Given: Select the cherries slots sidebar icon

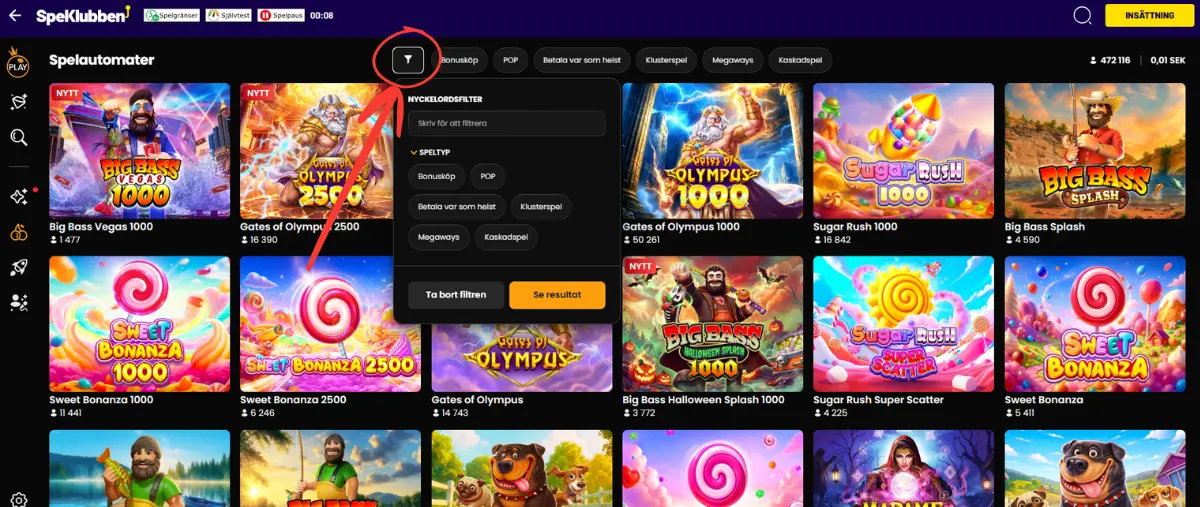Looking at the screenshot, I should tap(18, 232).
